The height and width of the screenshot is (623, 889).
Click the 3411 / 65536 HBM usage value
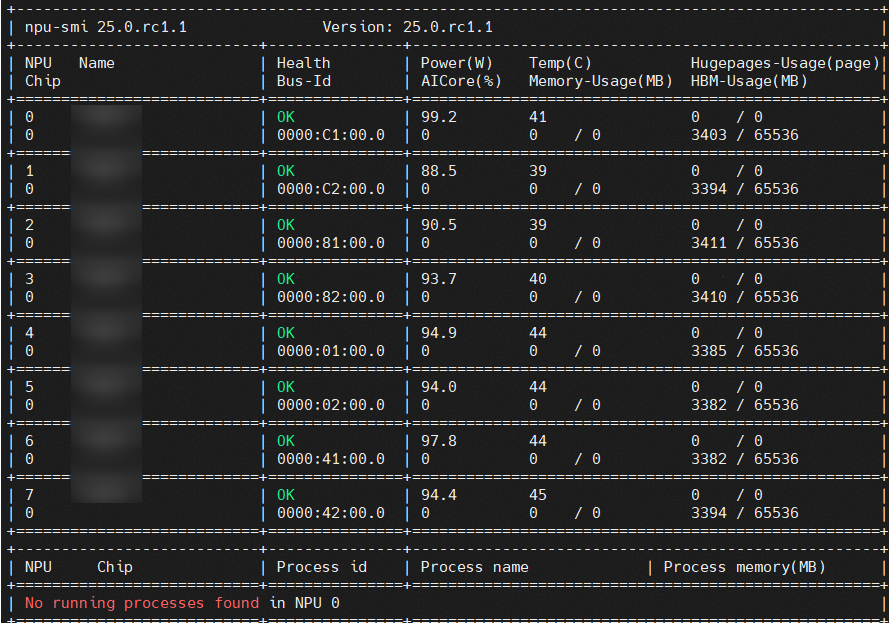click(744, 243)
